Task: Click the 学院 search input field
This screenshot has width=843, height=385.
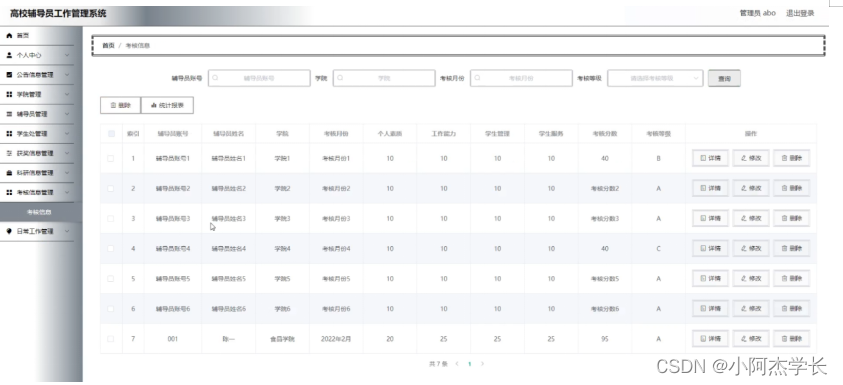Action: click(384, 78)
